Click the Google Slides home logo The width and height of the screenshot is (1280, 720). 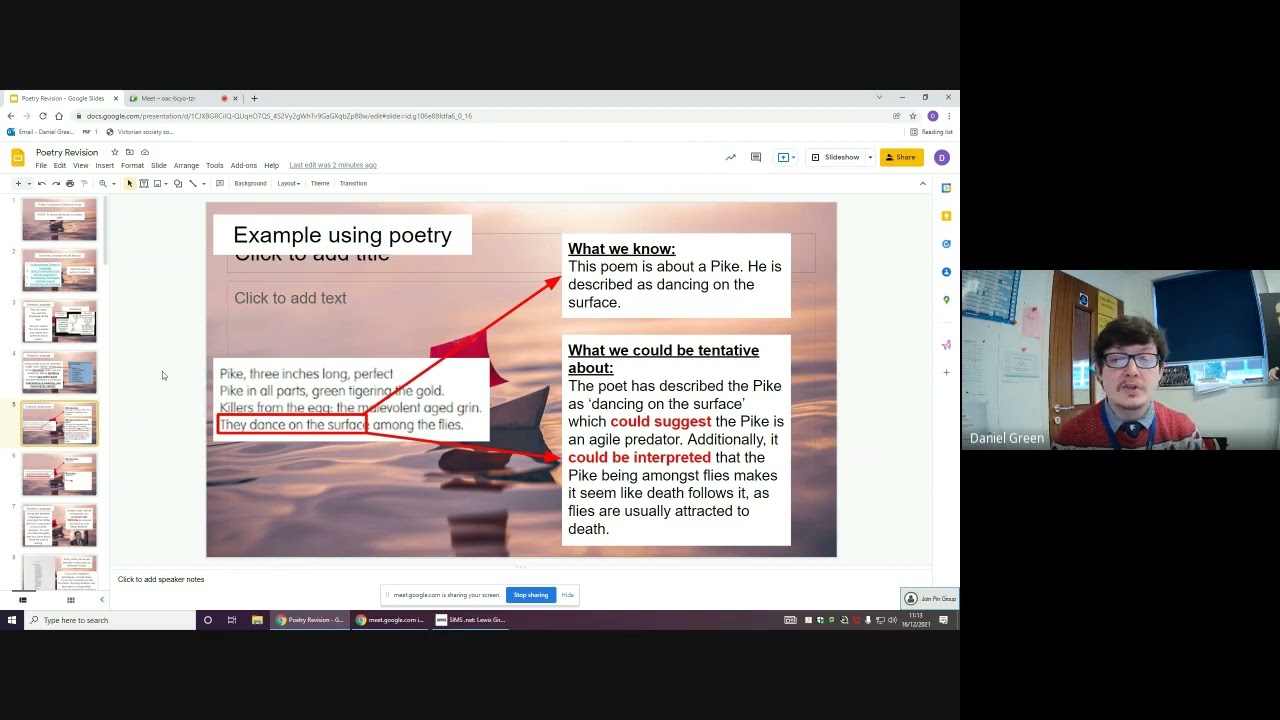[18, 157]
